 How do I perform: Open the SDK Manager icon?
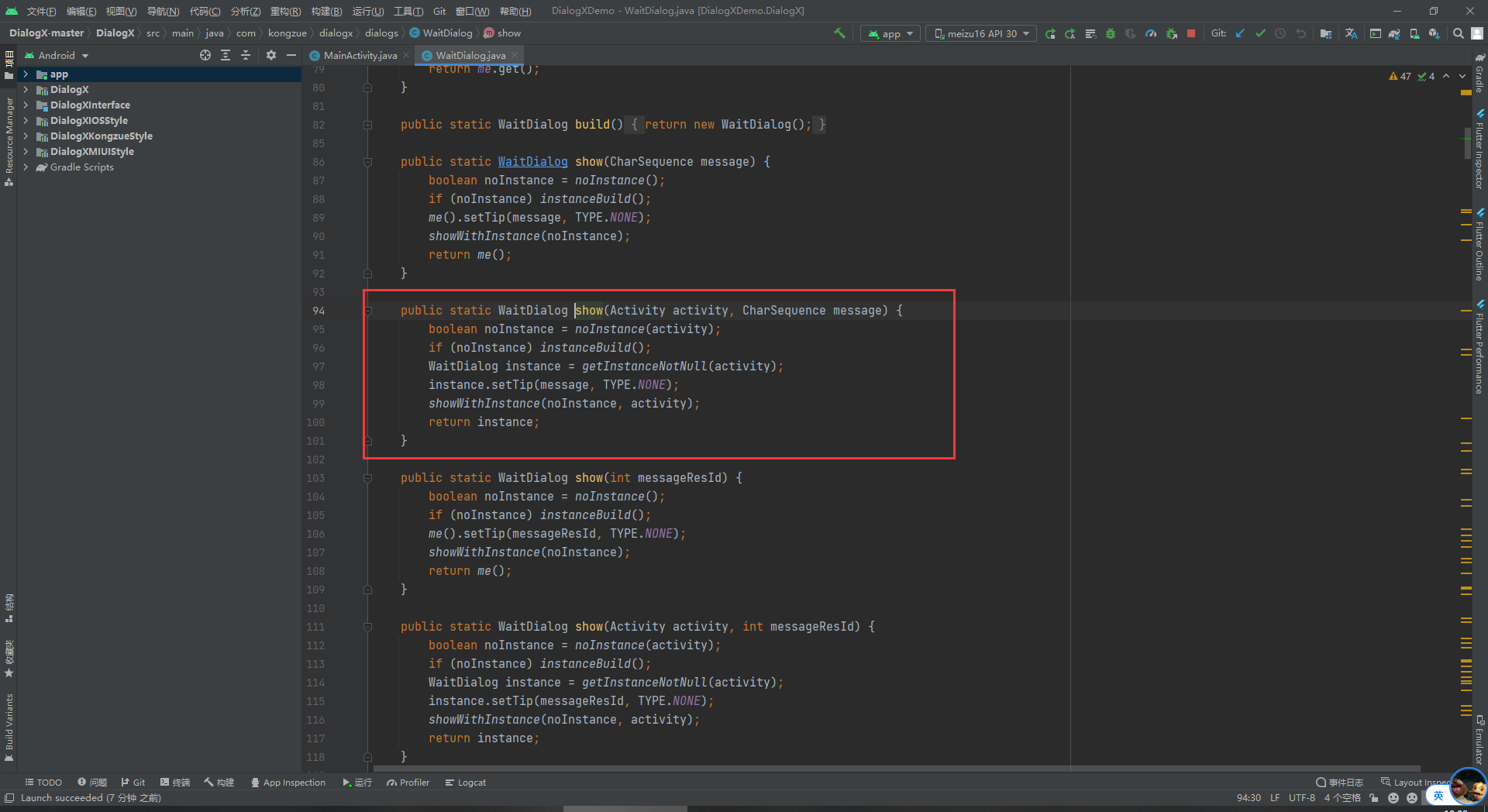click(1435, 33)
